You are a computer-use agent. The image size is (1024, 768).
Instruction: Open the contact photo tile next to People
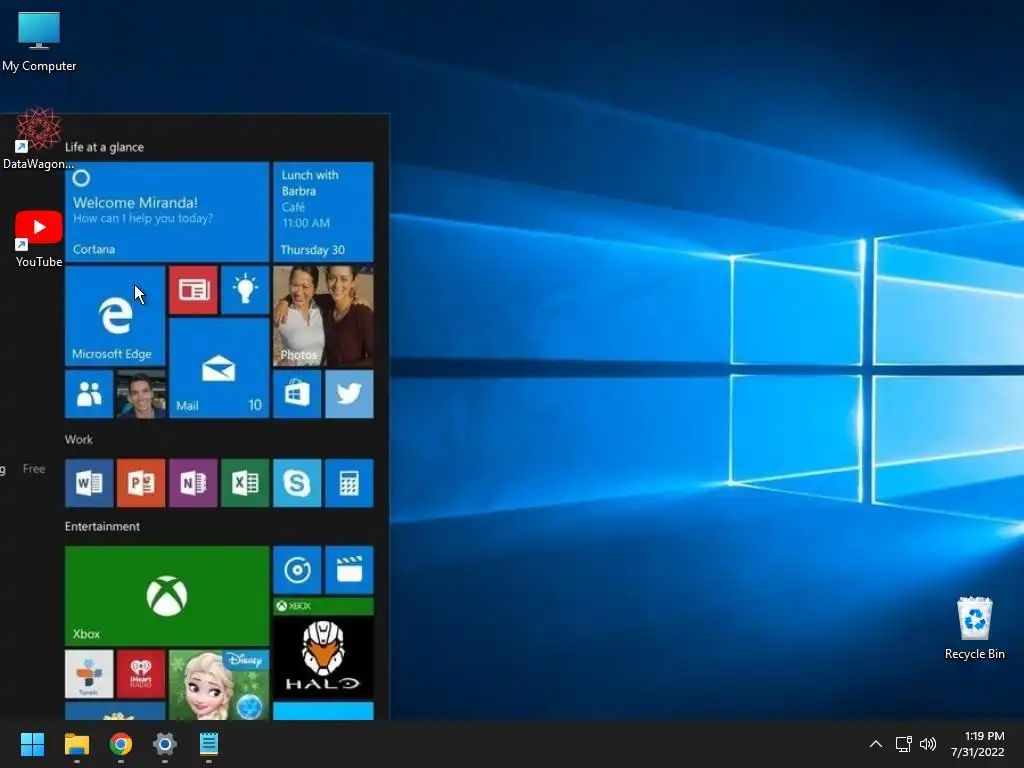[141, 394]
